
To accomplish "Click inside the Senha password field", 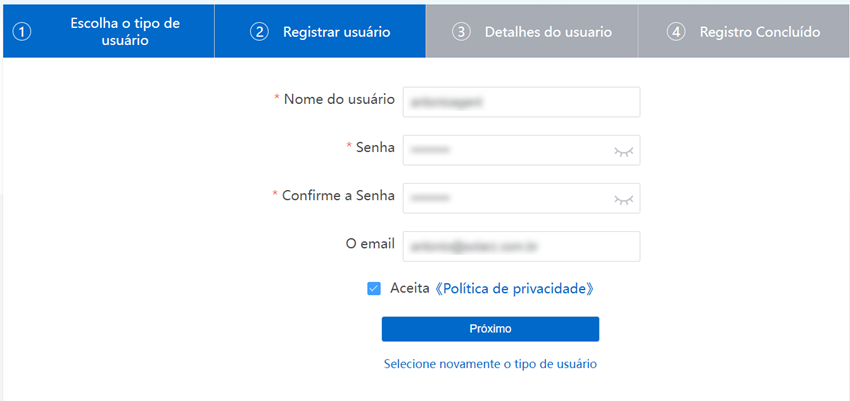I will pyautogui.click(x=505, y=150).
